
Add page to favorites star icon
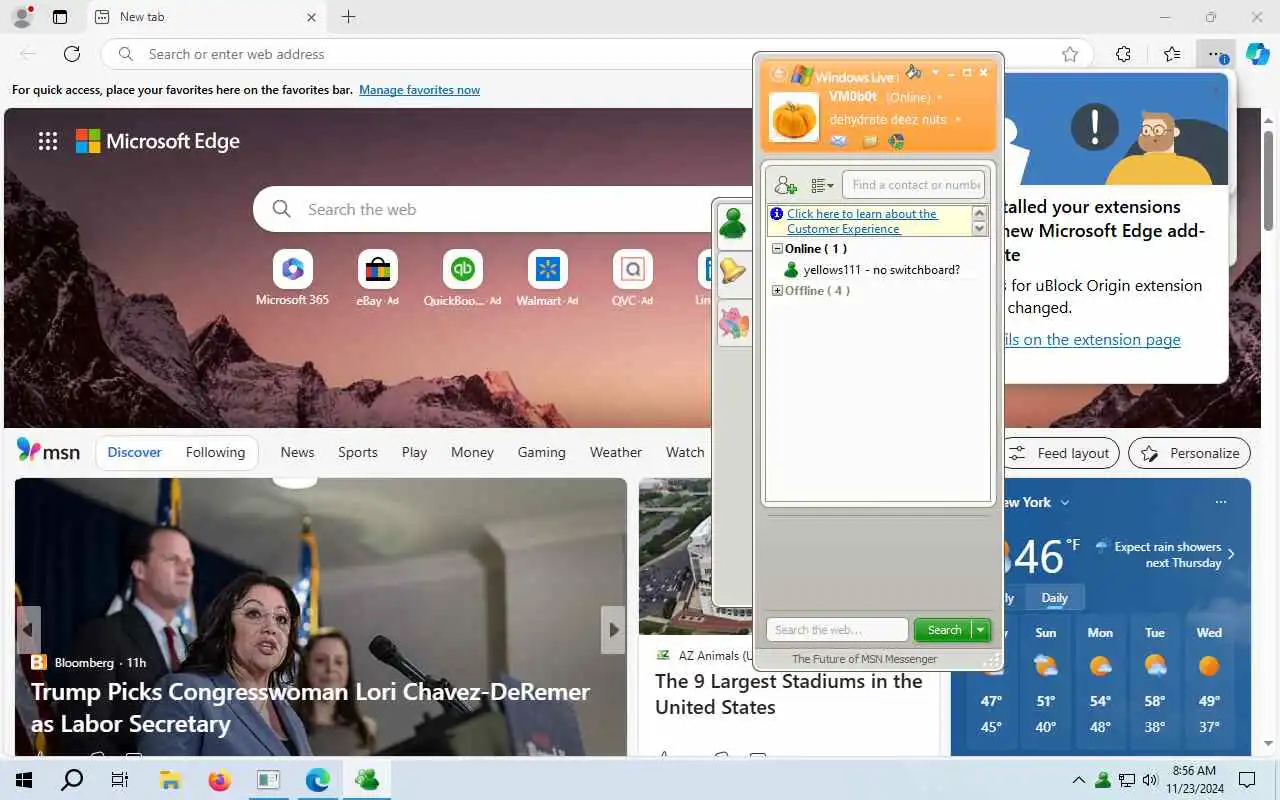click(1070, 54)
